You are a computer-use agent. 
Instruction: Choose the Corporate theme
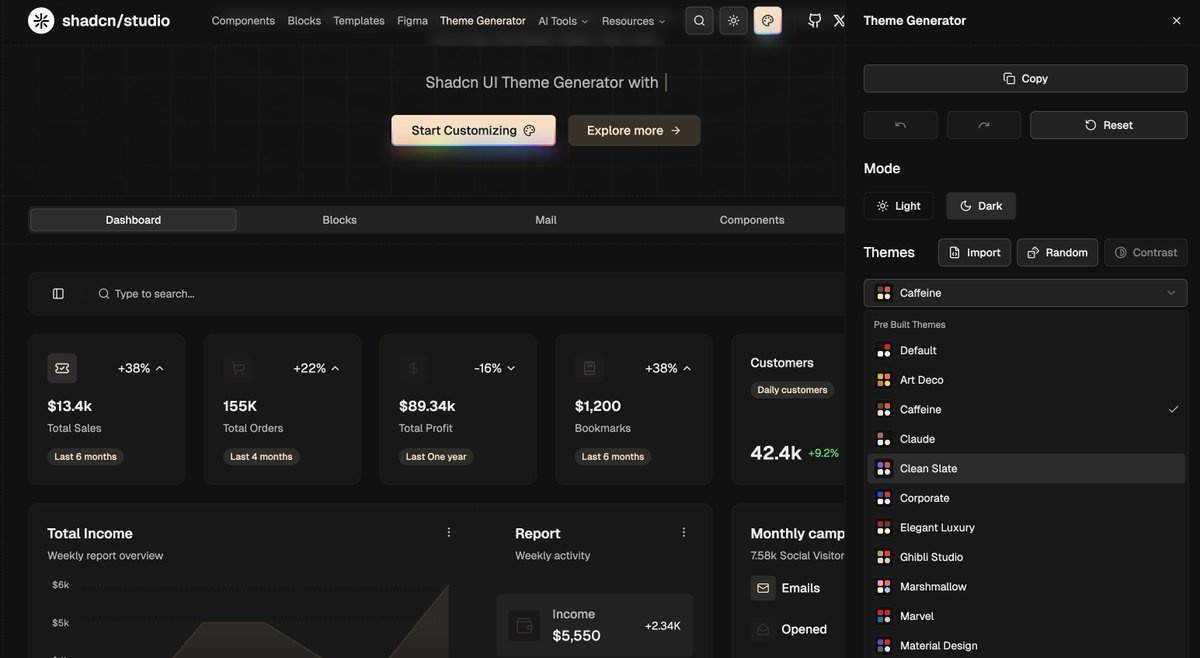click(x=1026, y=498)
